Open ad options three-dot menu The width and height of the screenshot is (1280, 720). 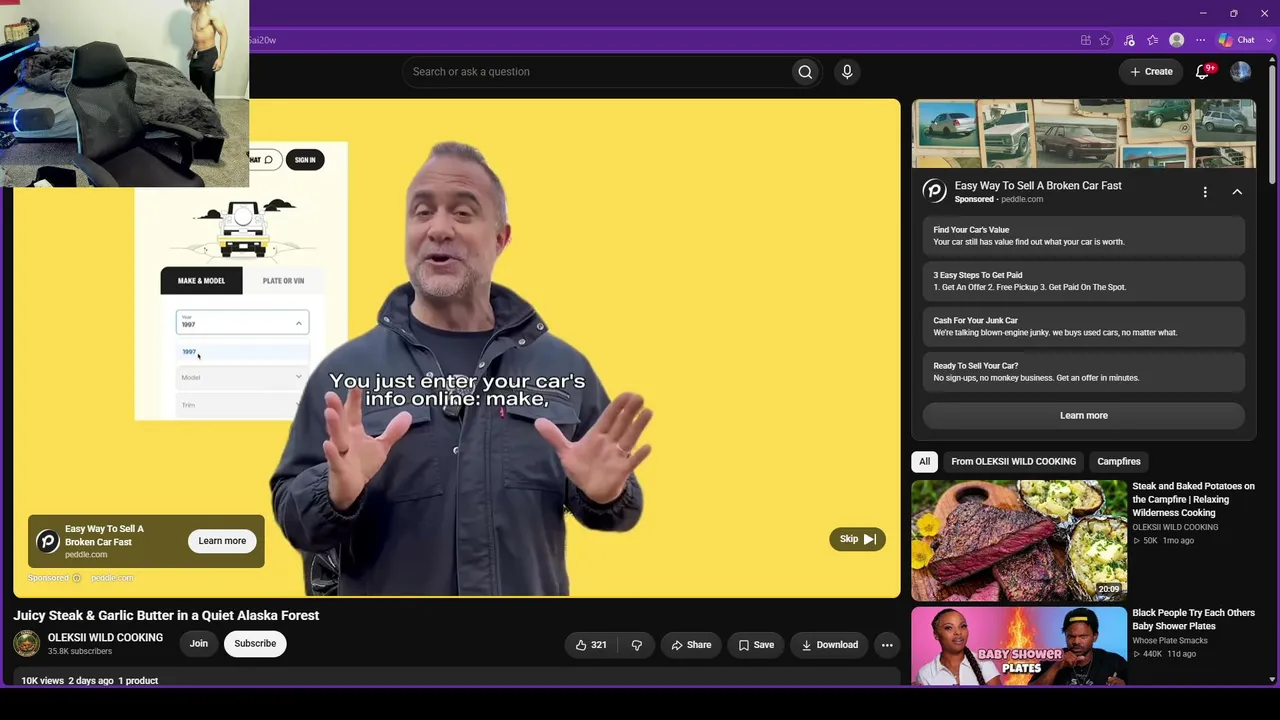click(1205, 192)
